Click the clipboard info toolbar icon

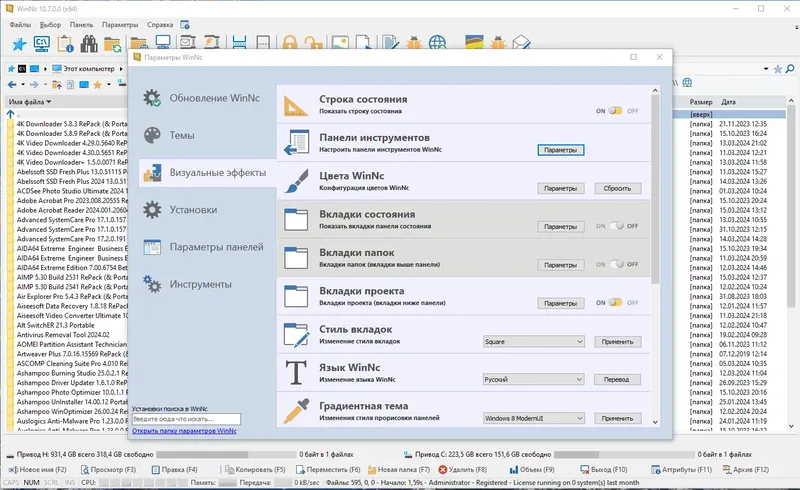65,44
